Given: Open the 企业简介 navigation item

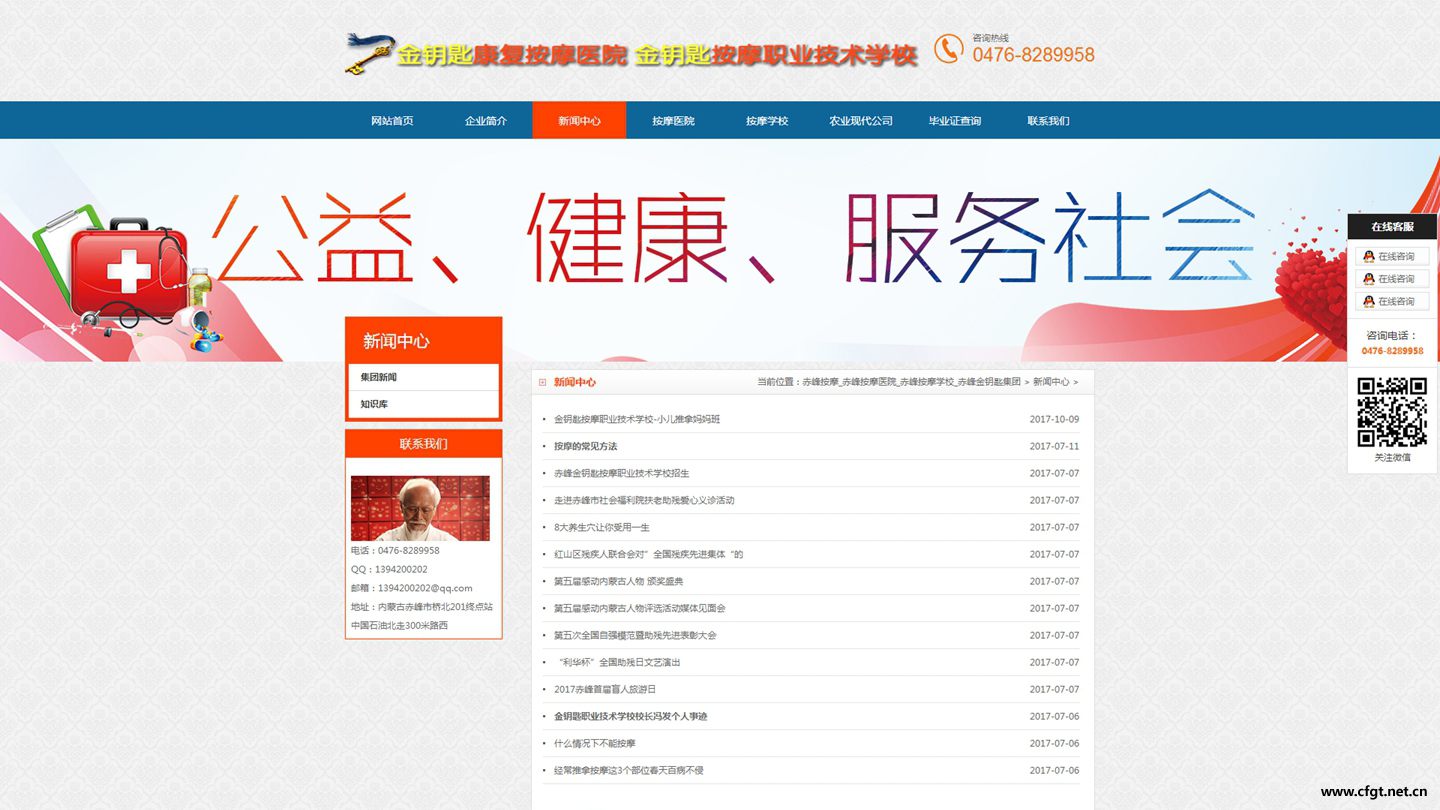Looking at the screenshot, I should [486, 121].
